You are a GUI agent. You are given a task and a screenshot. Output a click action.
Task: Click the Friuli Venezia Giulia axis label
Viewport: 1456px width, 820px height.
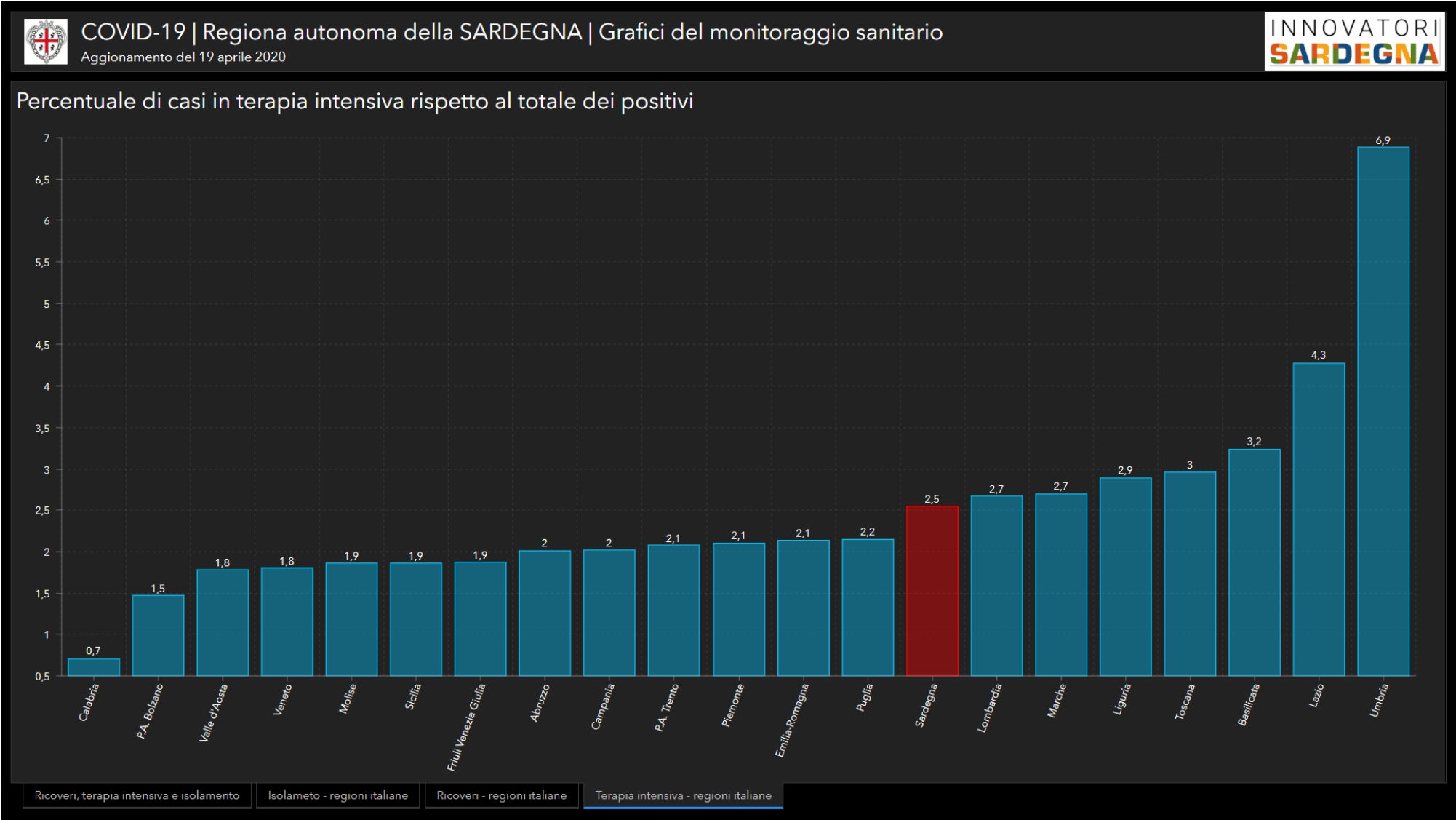[x=466, y=727]
